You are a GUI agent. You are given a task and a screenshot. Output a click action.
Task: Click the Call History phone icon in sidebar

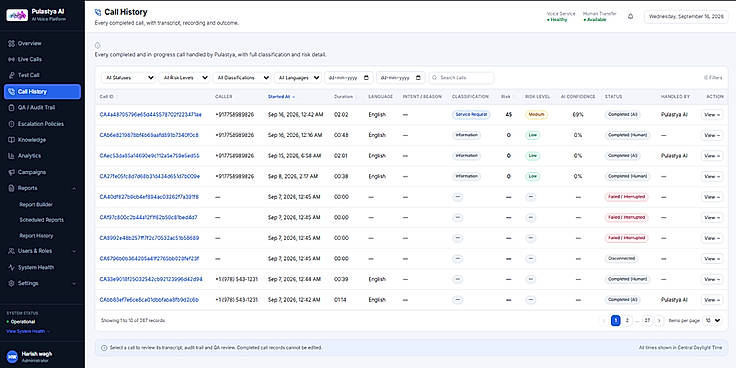[12, 92]
